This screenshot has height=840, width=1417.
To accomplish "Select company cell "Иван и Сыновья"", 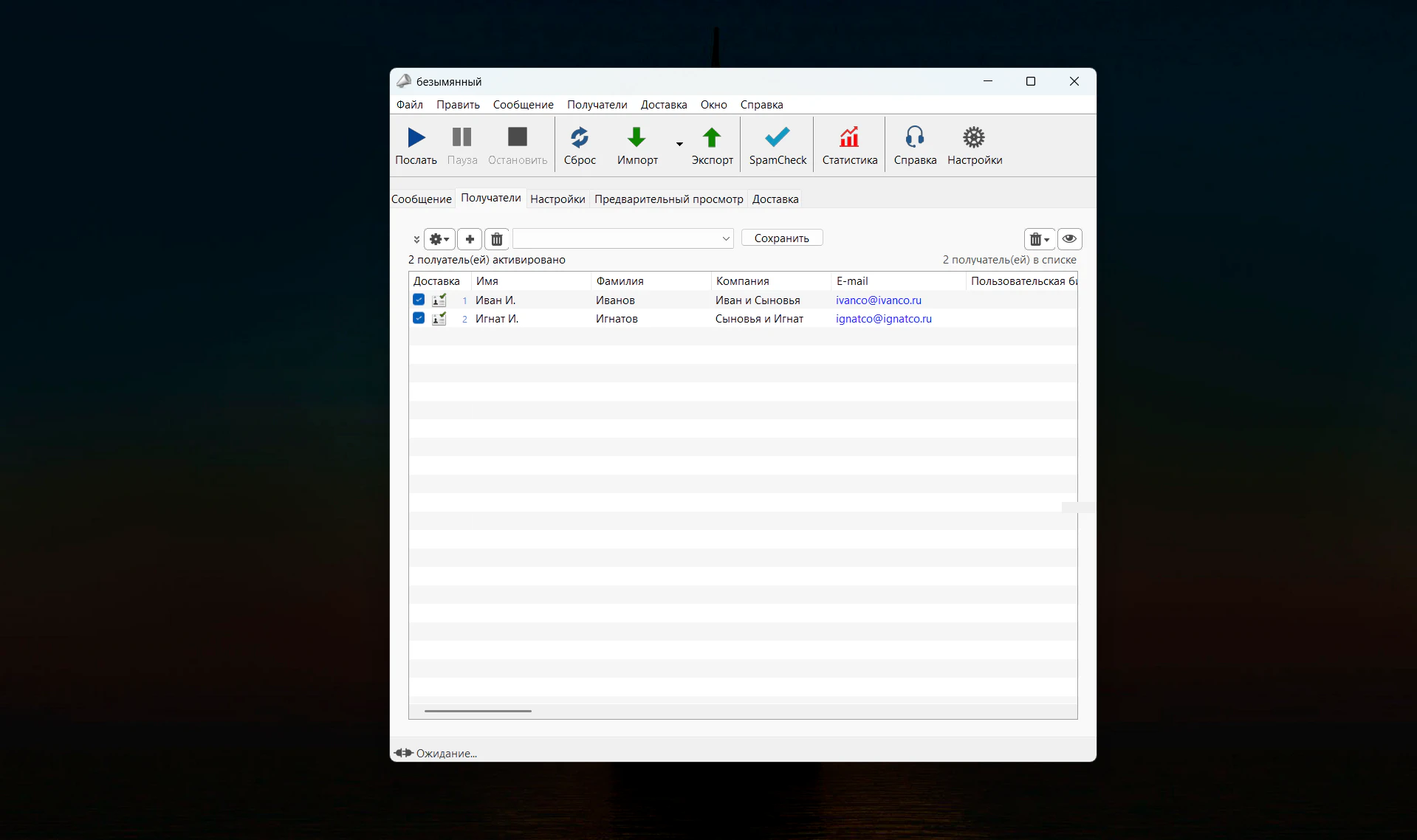I will pyautogui.click(x=758, y=300).
